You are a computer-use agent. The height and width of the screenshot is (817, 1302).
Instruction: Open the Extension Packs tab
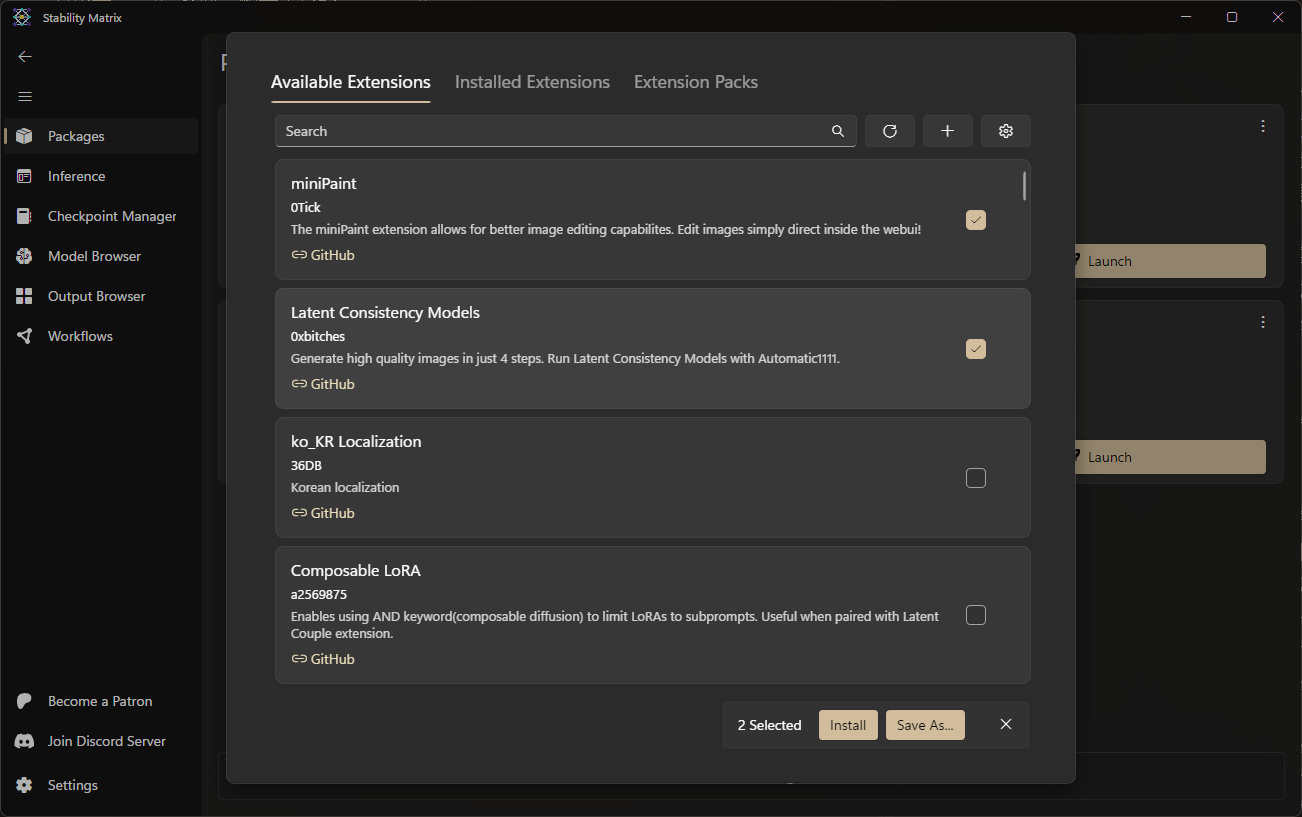coord(696,82)
